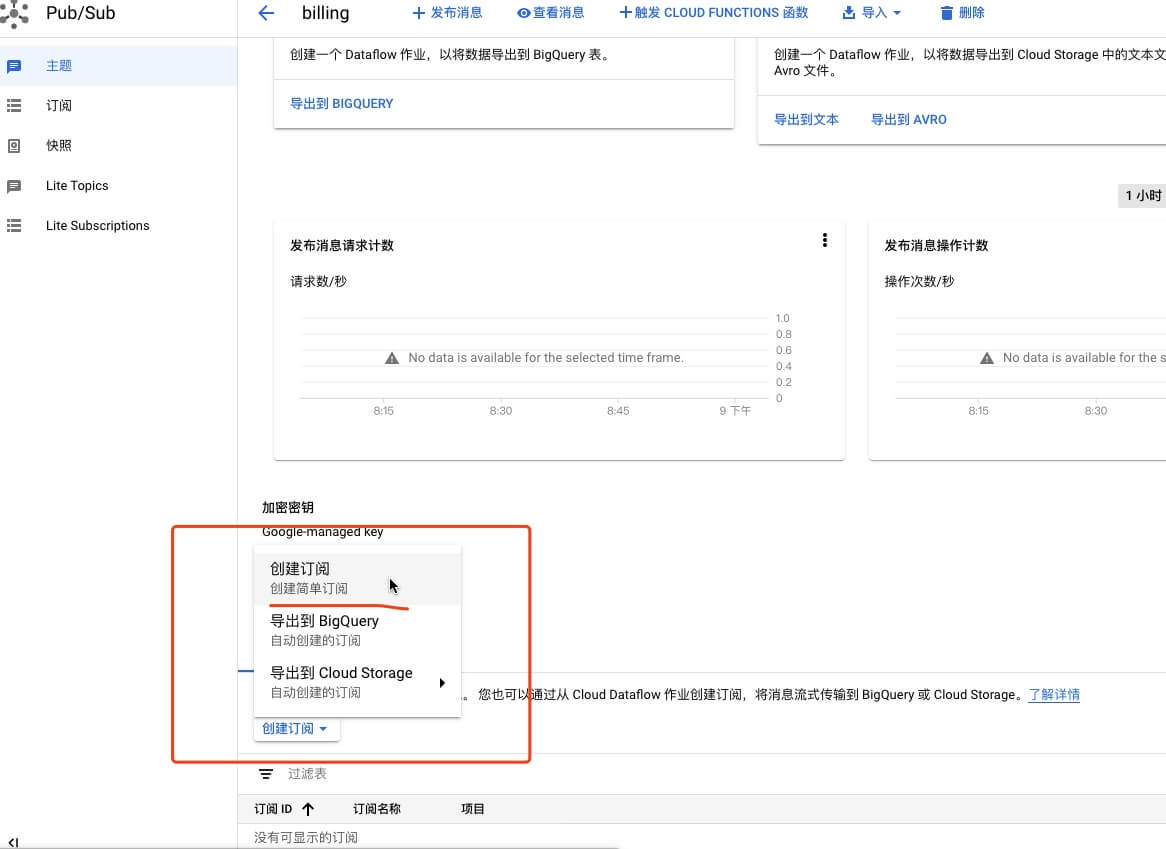
Task: Click the 删除 trash button
Action: (x=962, y=13)
